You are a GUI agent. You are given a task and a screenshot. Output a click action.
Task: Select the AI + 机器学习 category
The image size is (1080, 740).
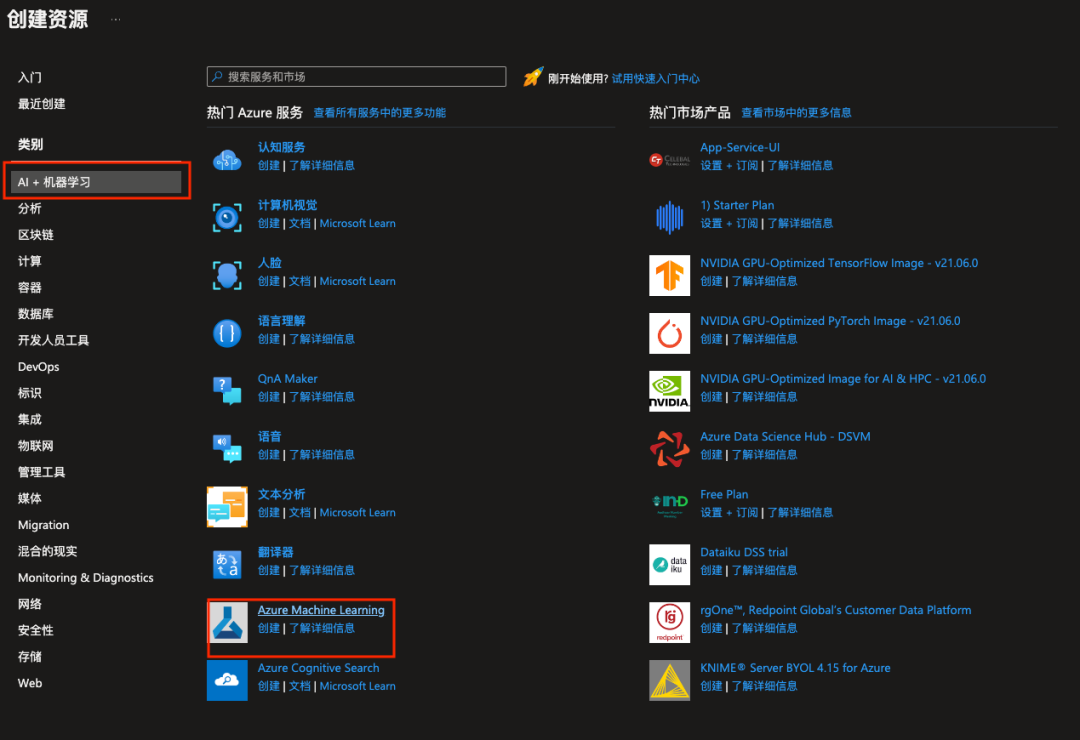point(96,182)
